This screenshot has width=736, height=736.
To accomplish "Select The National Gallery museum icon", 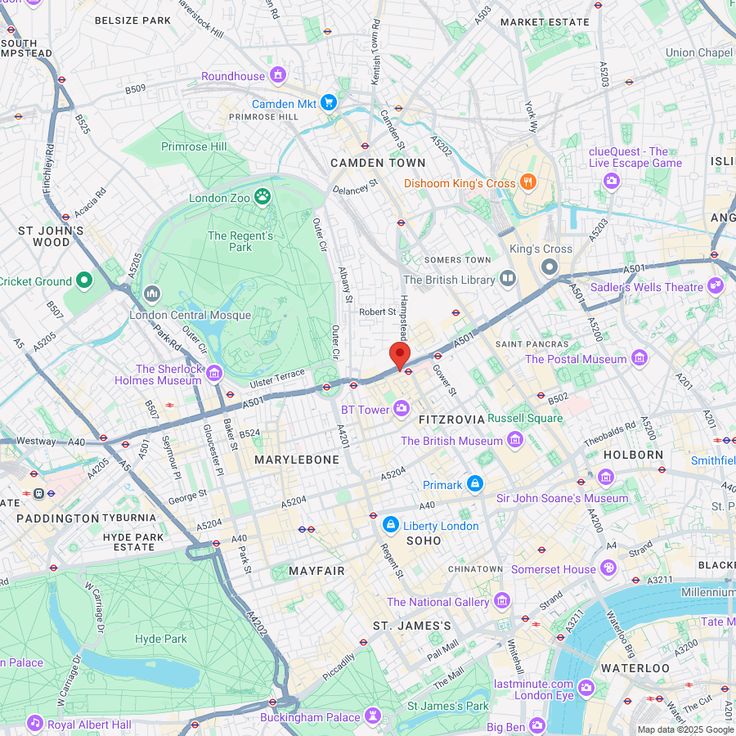I will (502, 600).
